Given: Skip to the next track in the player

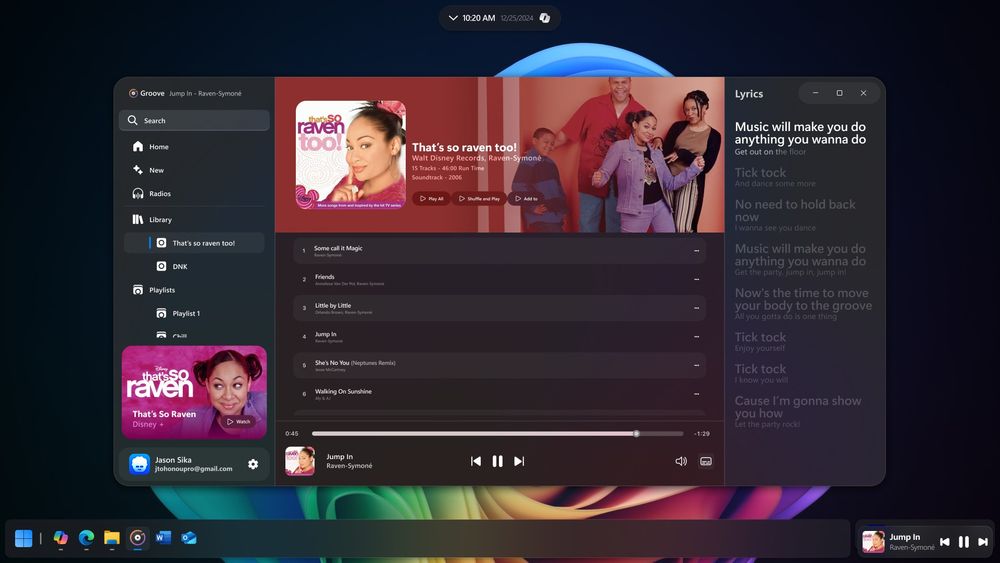Looking at the screenshot, I should (x=519, y=461).
